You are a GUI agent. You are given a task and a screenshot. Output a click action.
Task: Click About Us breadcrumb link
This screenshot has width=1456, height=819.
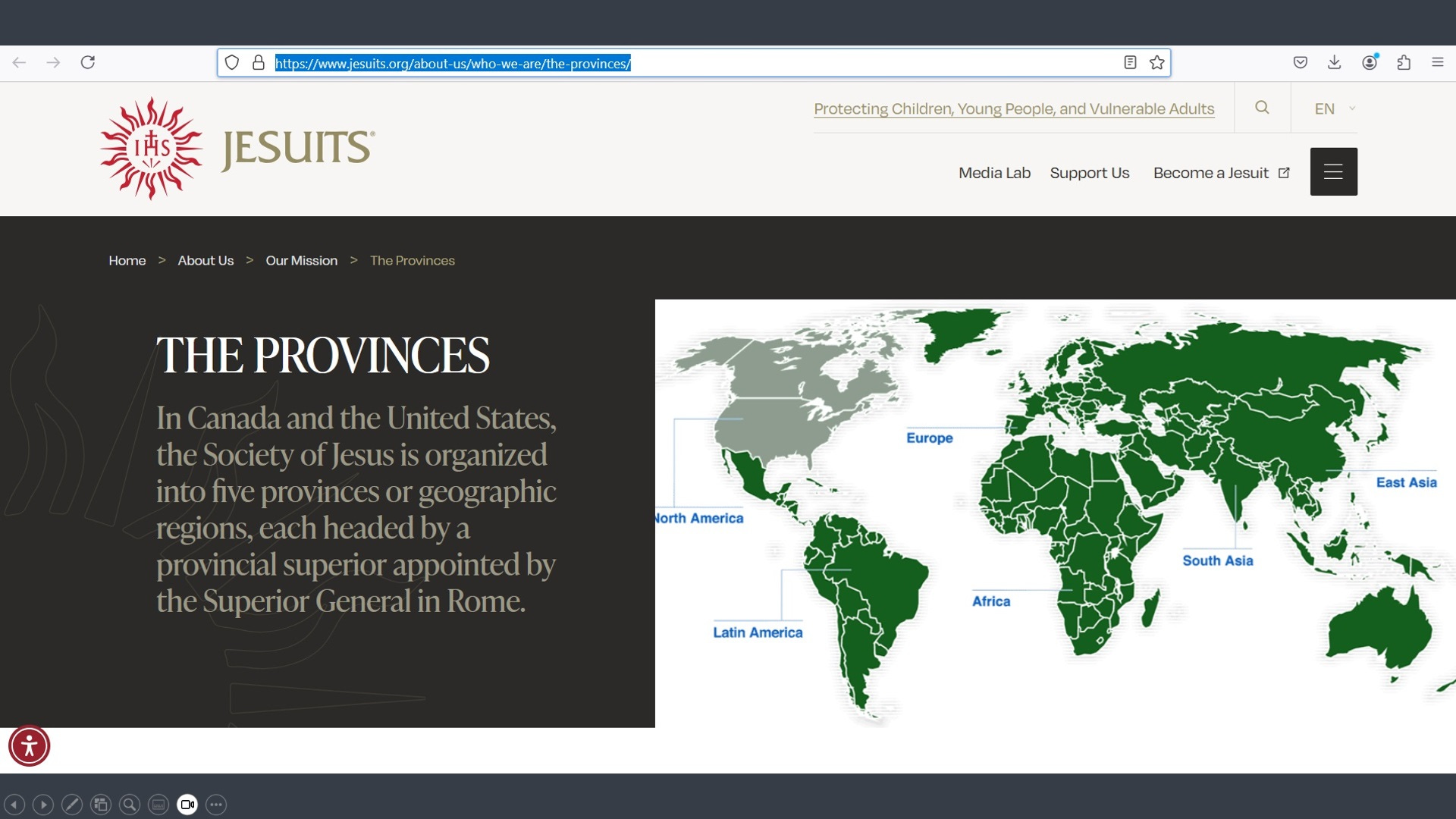[206, 260]
